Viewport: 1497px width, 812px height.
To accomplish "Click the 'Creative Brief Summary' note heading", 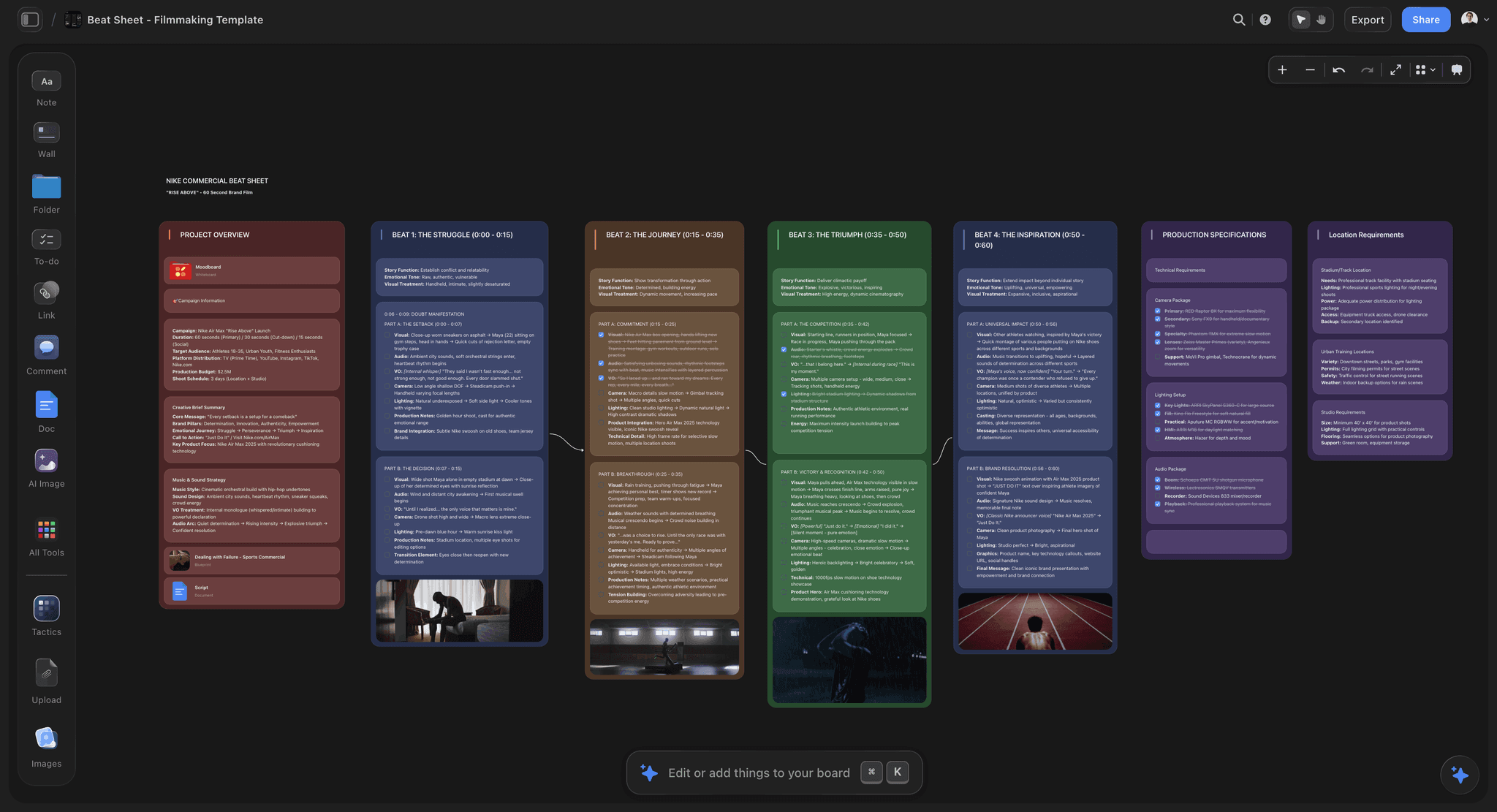I will tap(199, 407).
